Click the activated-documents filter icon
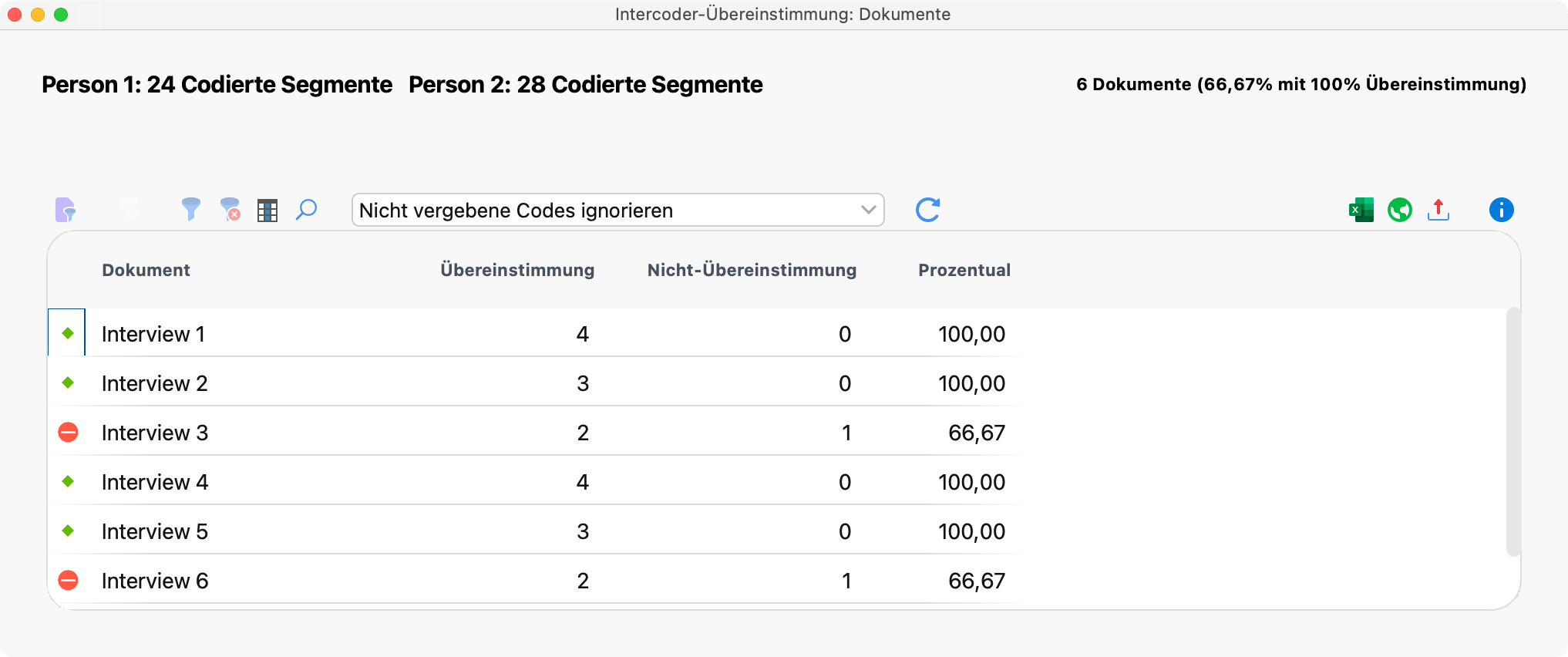This screenshot has width=1568, height=657. 66,210
